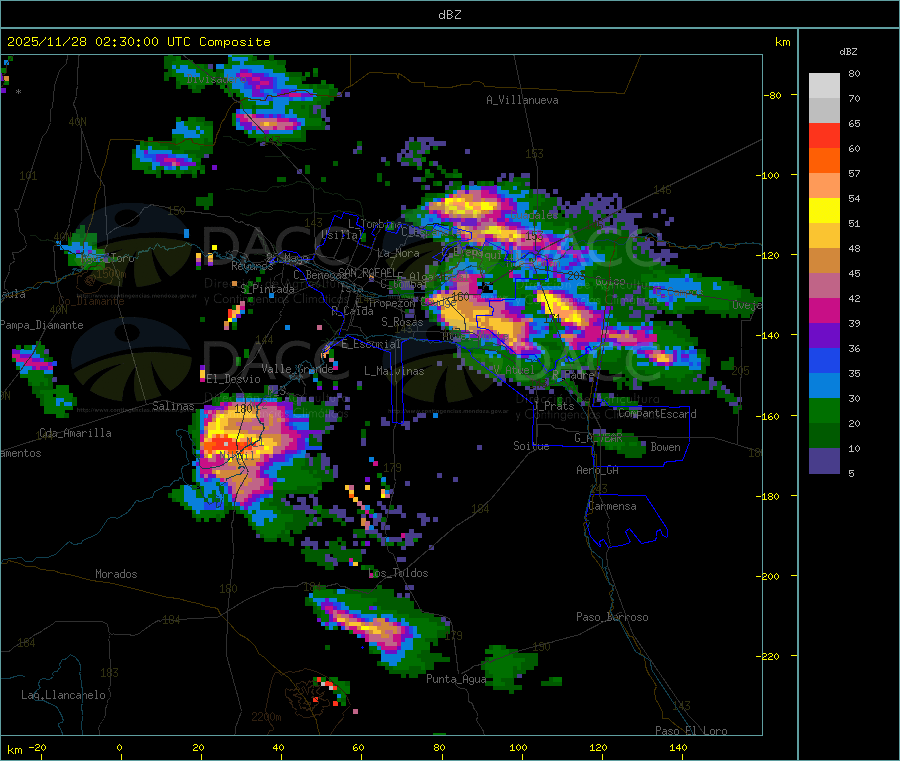
Task: Click the '2200m' elevation contour label
Action: pyautogui.click(x=266, y=717)
